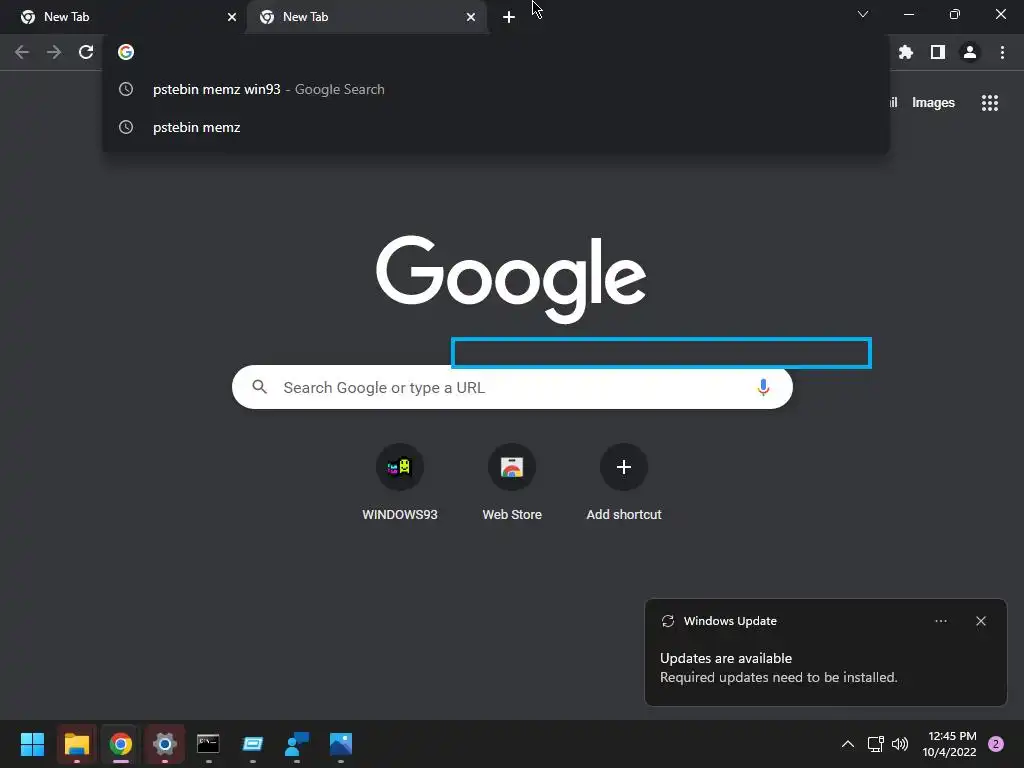Open Windows Update notification options menu
The image size is (1024, 768).
pyautogui.click(x=940, y=621)
